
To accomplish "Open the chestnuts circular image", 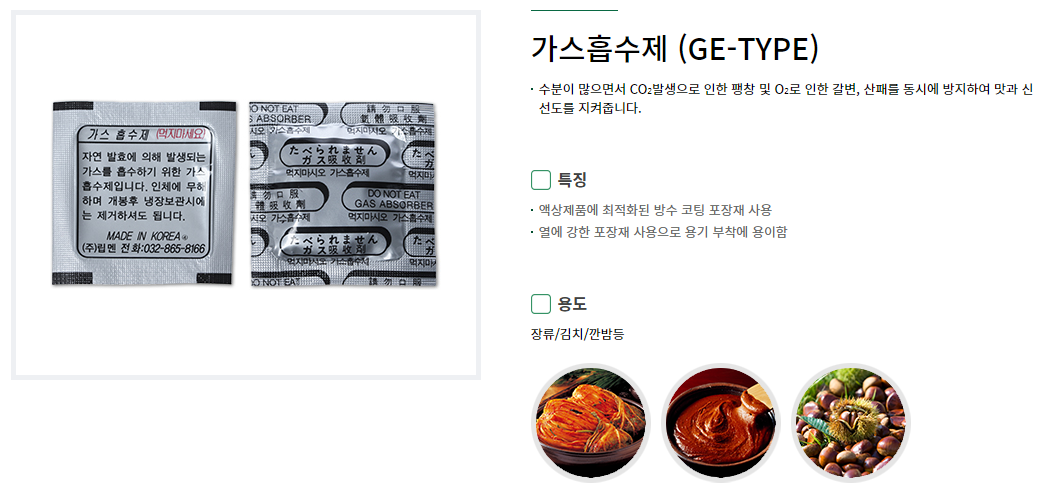I will click(x=851, y=423).
